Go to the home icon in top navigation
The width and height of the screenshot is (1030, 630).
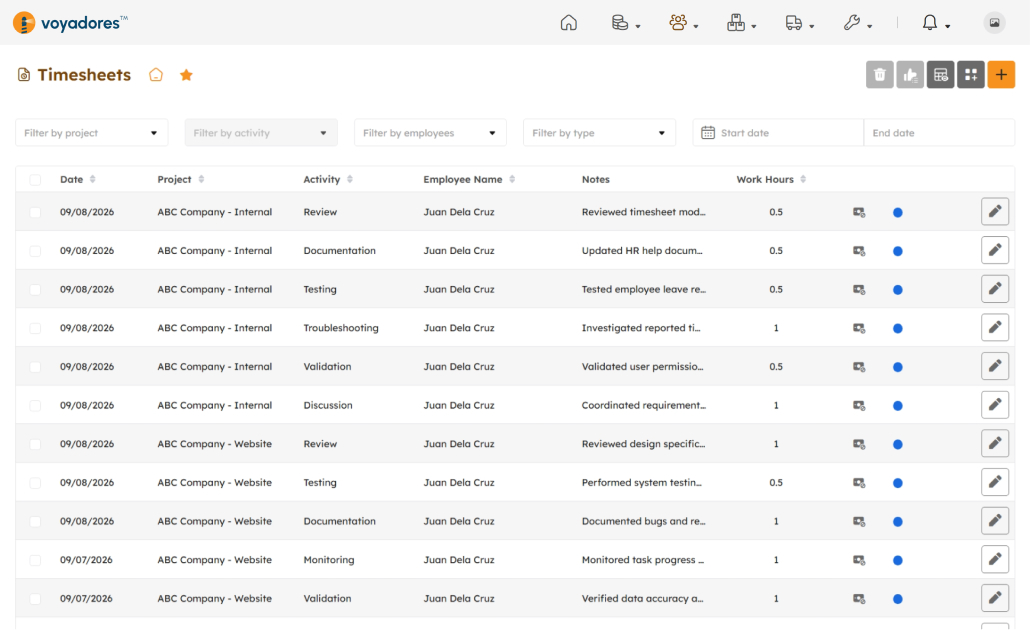(568, 23)
